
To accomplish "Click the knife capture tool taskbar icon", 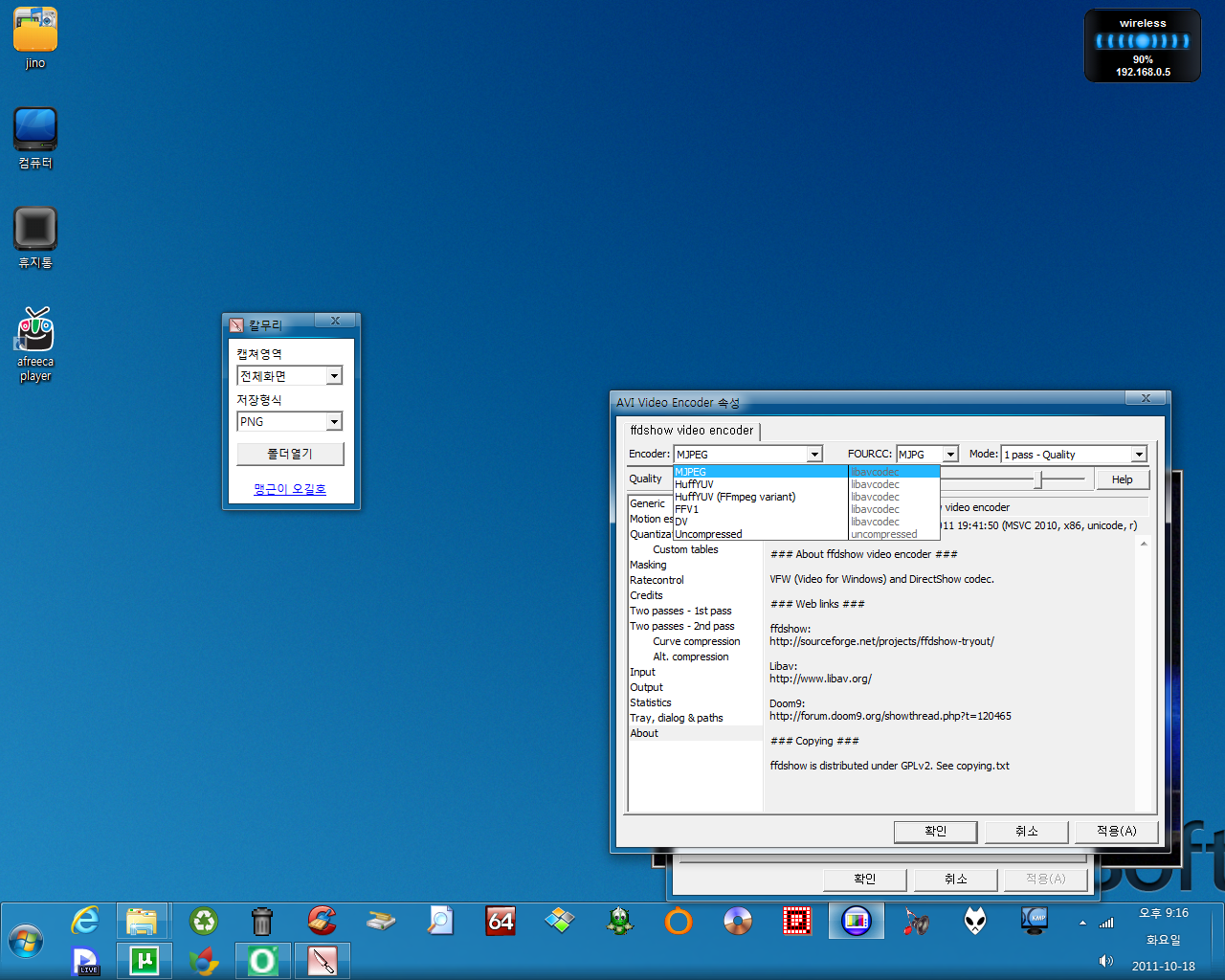I will 323,960.
